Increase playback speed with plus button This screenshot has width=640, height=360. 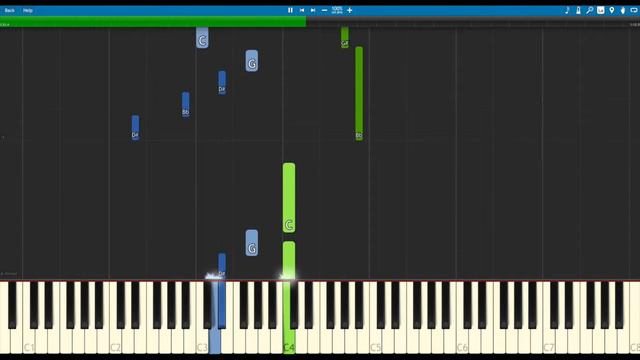(x=350, y=10)
